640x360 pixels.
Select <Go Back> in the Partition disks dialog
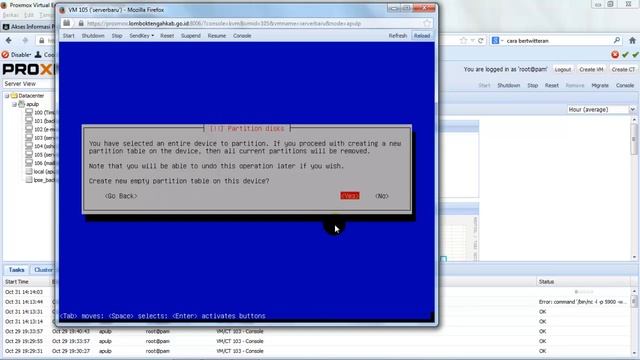[x=121, y=196]
